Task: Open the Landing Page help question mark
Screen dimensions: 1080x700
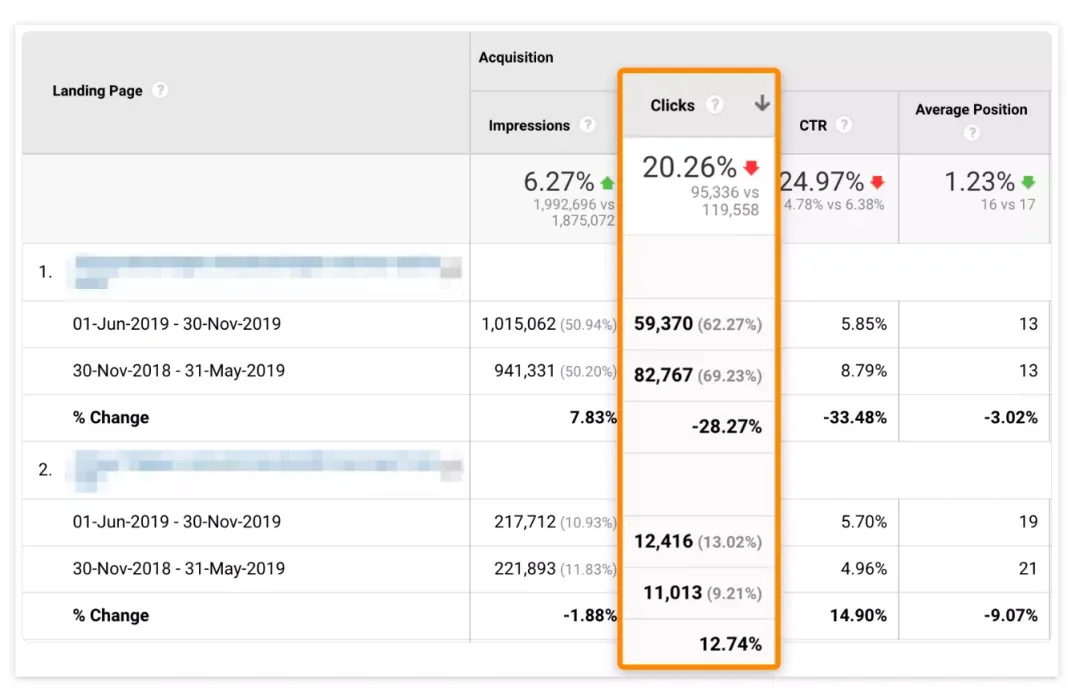Action: click(x=160, y=90)
